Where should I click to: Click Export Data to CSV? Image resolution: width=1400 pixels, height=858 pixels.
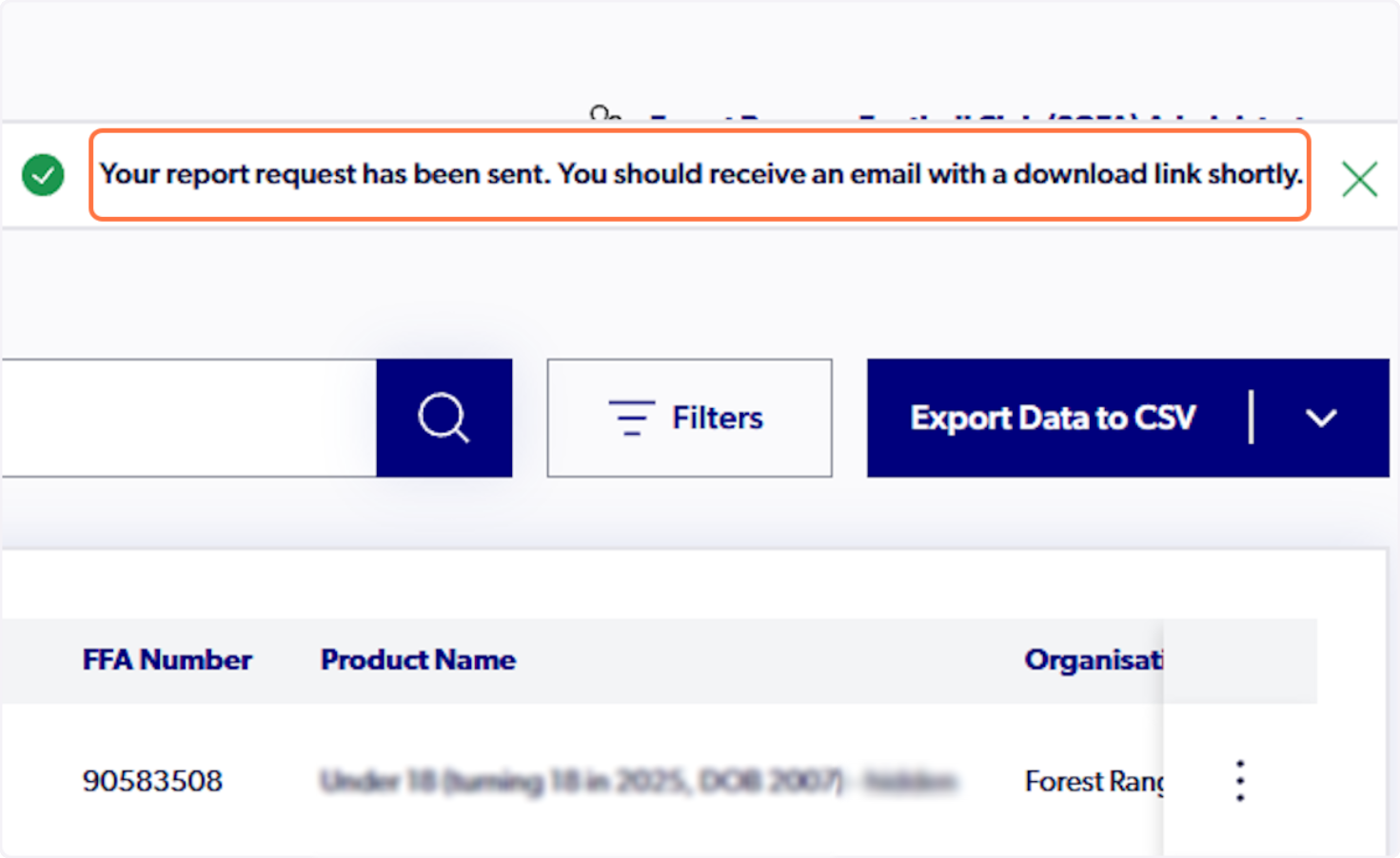(x=1053, y=418)
